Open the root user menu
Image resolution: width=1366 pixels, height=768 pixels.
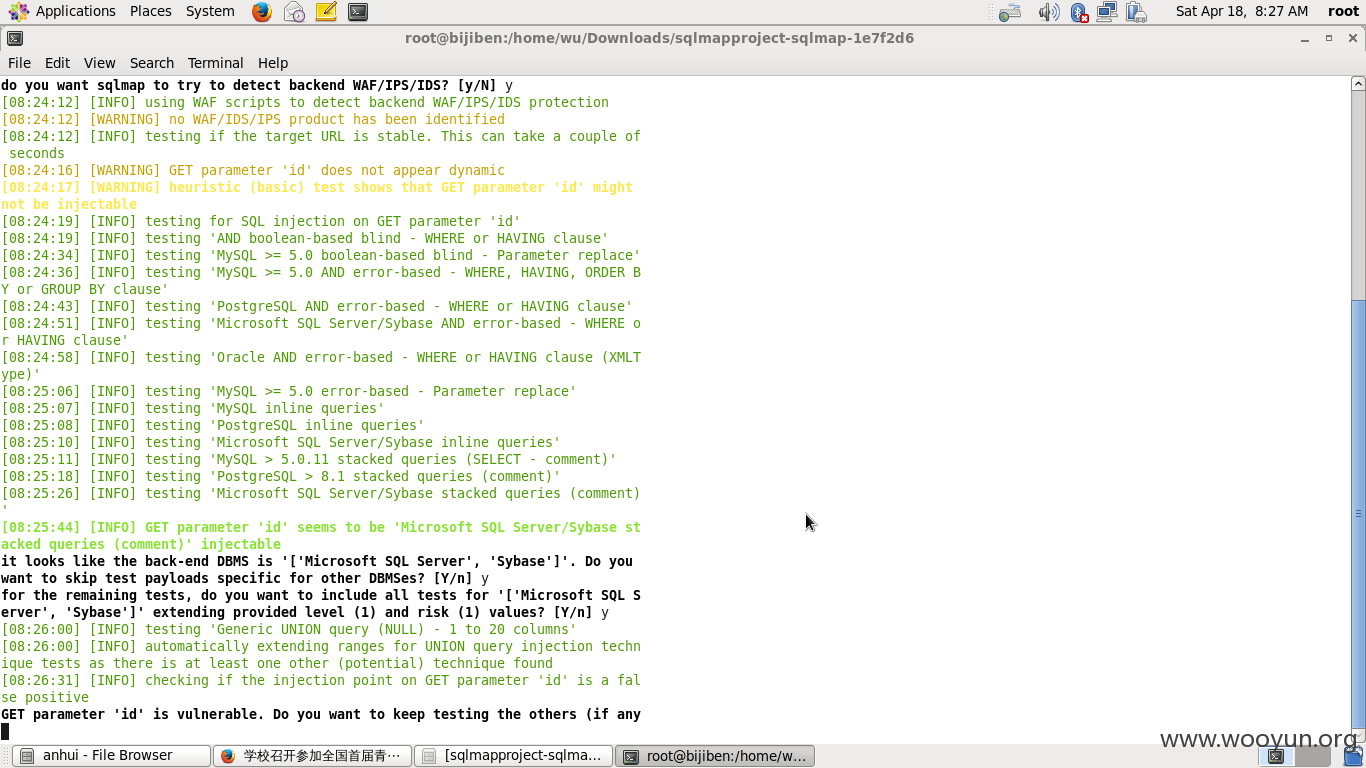pyautogui.click(x=1343, y=11)
